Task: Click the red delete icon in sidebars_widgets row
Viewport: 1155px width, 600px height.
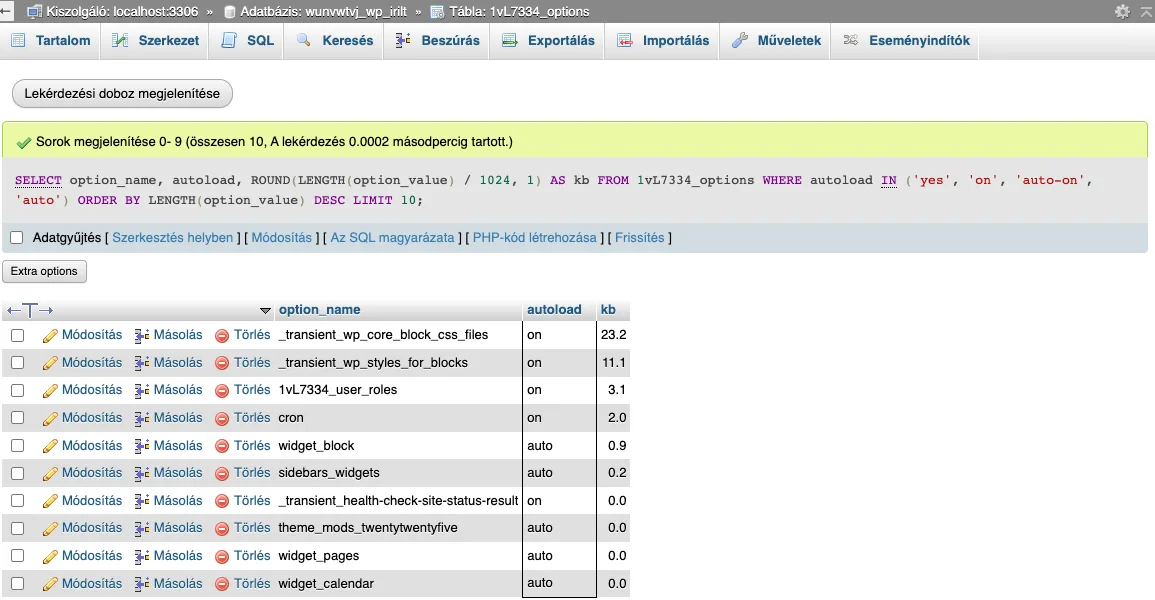Action: [222, 473]
